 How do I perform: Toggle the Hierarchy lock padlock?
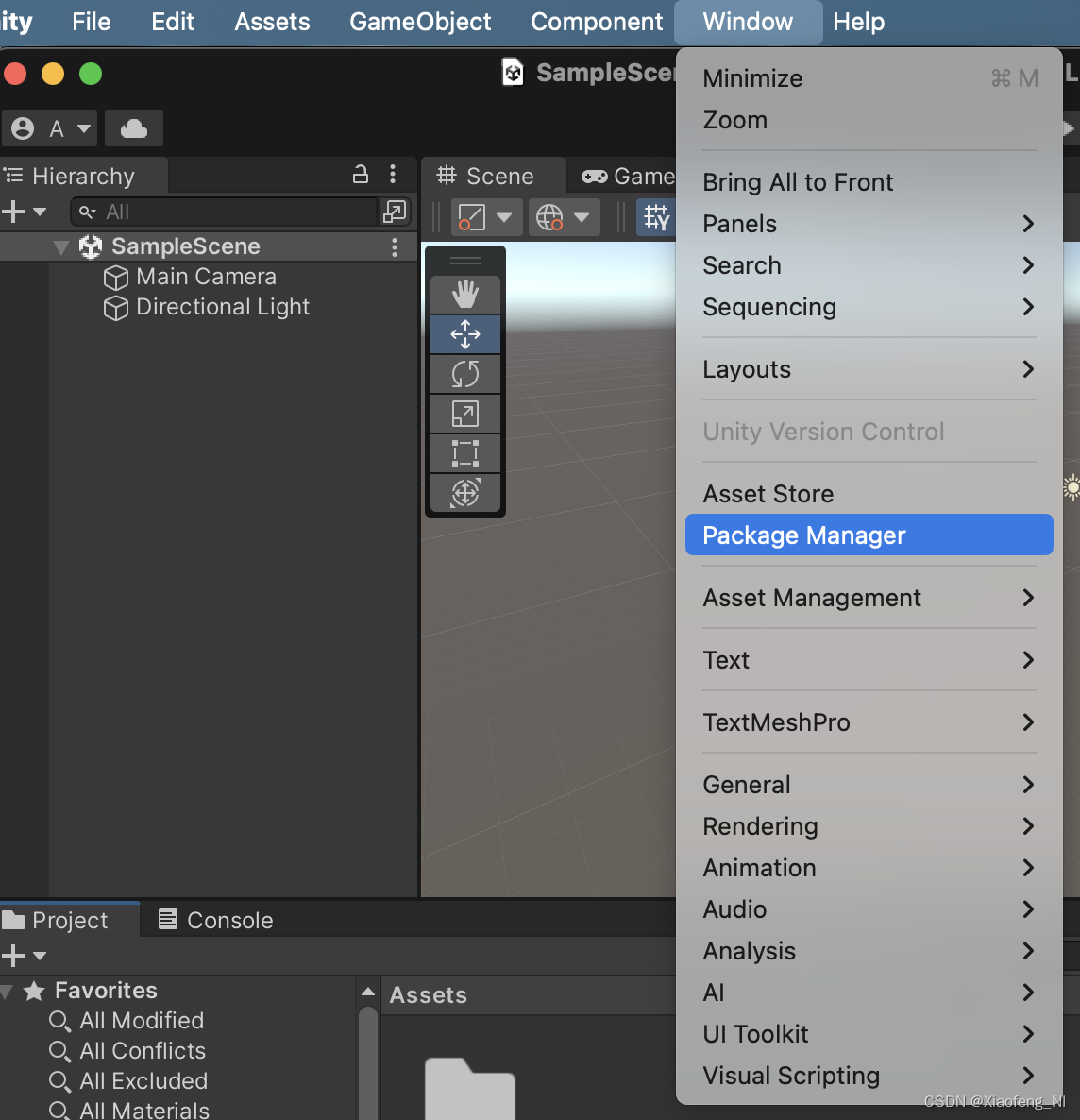pyautogui.click(x=361, y=175)
